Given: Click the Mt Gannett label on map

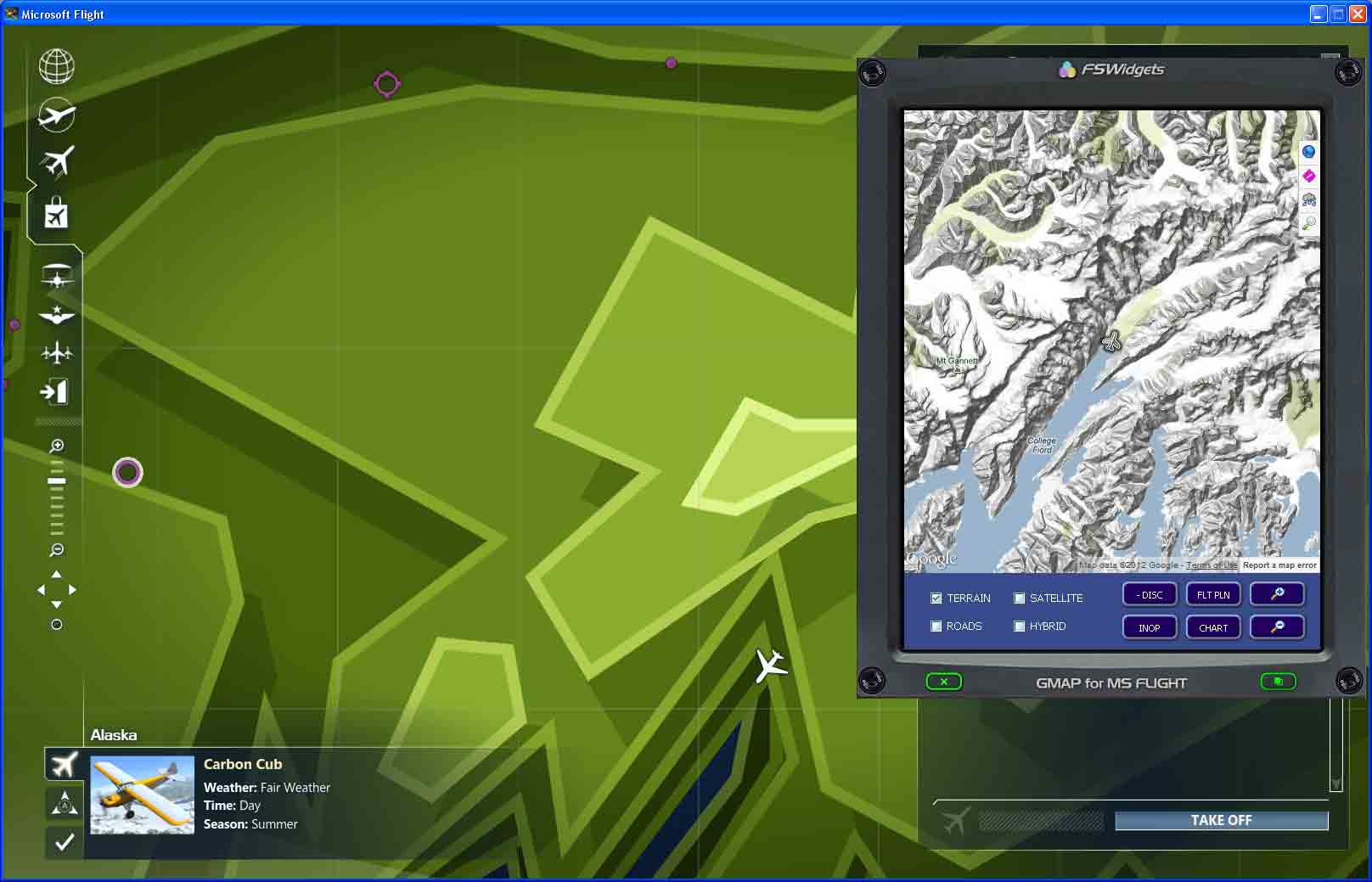Looking at the screenshot, I should click(957, 361).
